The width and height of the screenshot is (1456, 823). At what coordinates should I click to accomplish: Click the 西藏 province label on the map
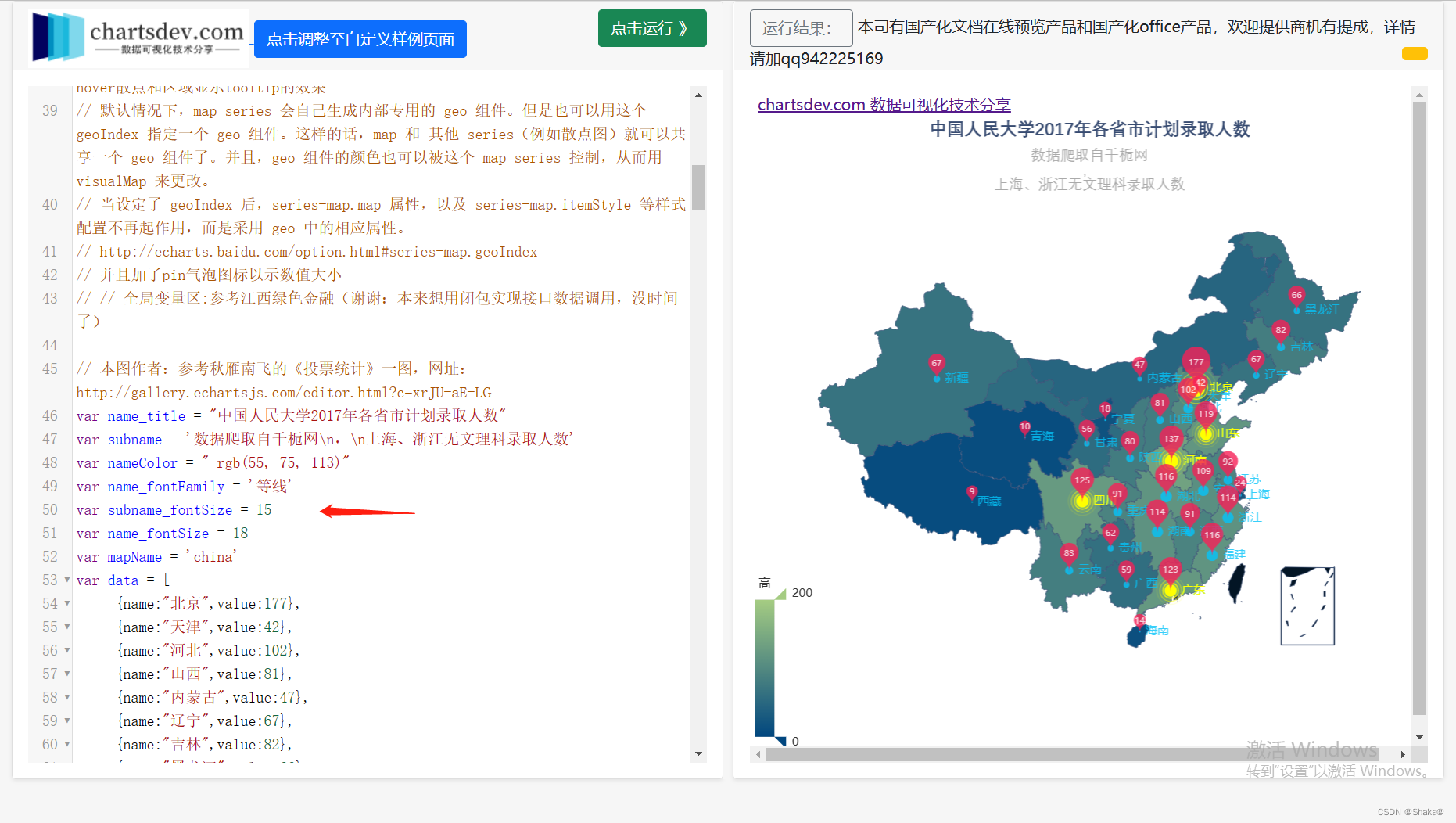pos(989,501)
